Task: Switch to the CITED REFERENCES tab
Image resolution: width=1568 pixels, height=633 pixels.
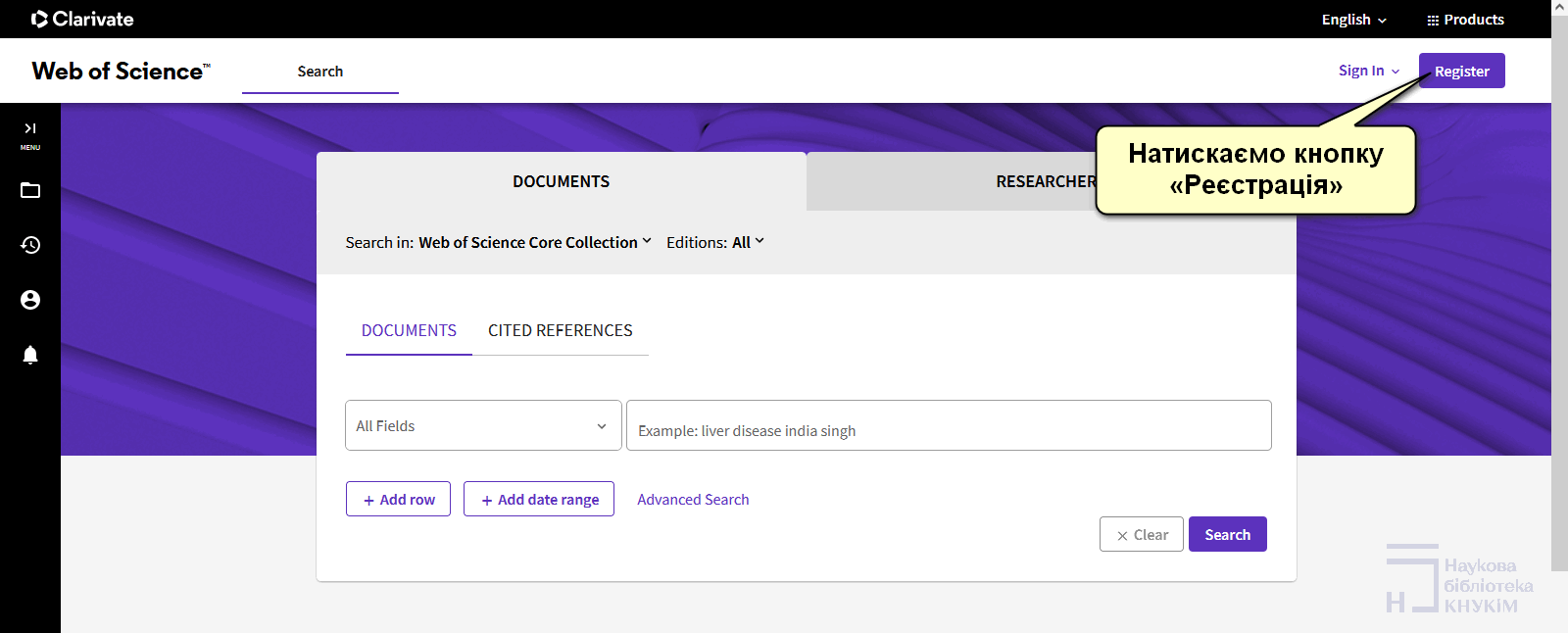Action: click(x=561, y=330)
